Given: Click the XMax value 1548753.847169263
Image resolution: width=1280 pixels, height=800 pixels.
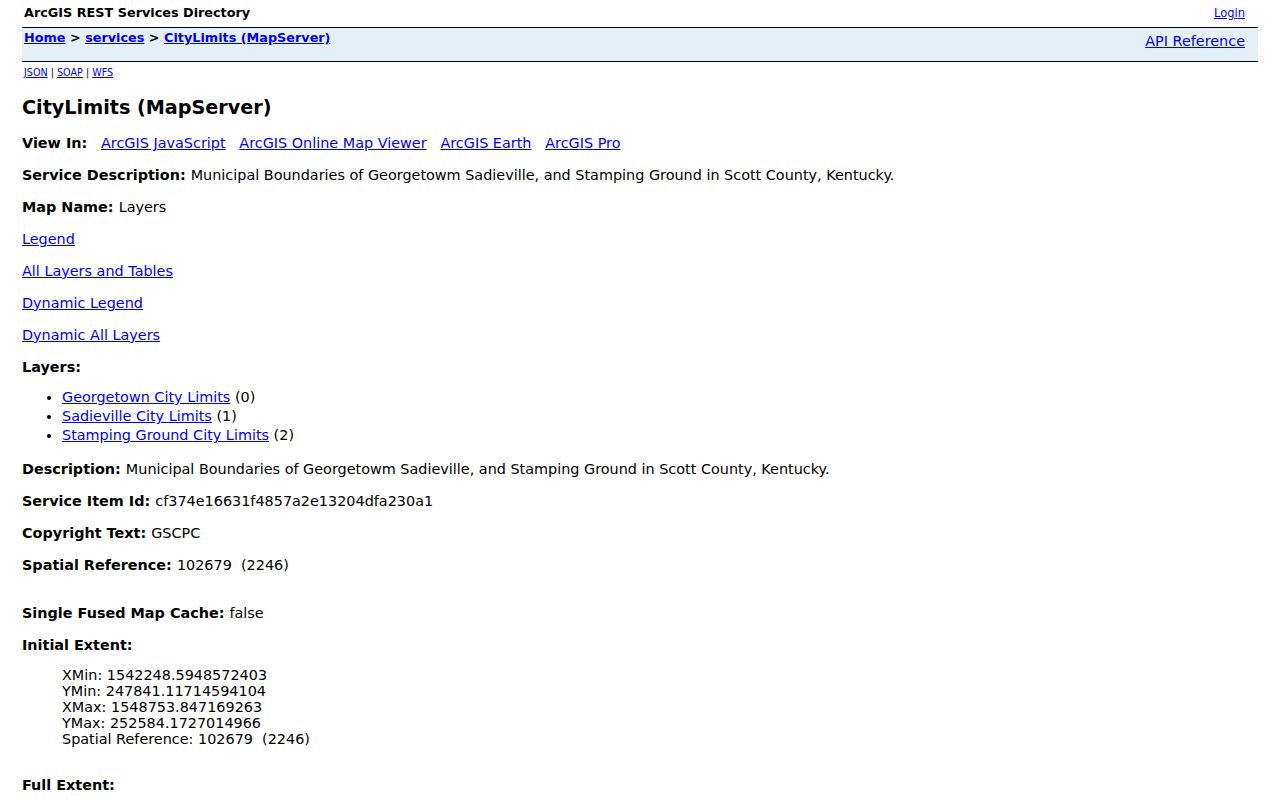Looking at the screenshot, I should [x=186, y=707].
